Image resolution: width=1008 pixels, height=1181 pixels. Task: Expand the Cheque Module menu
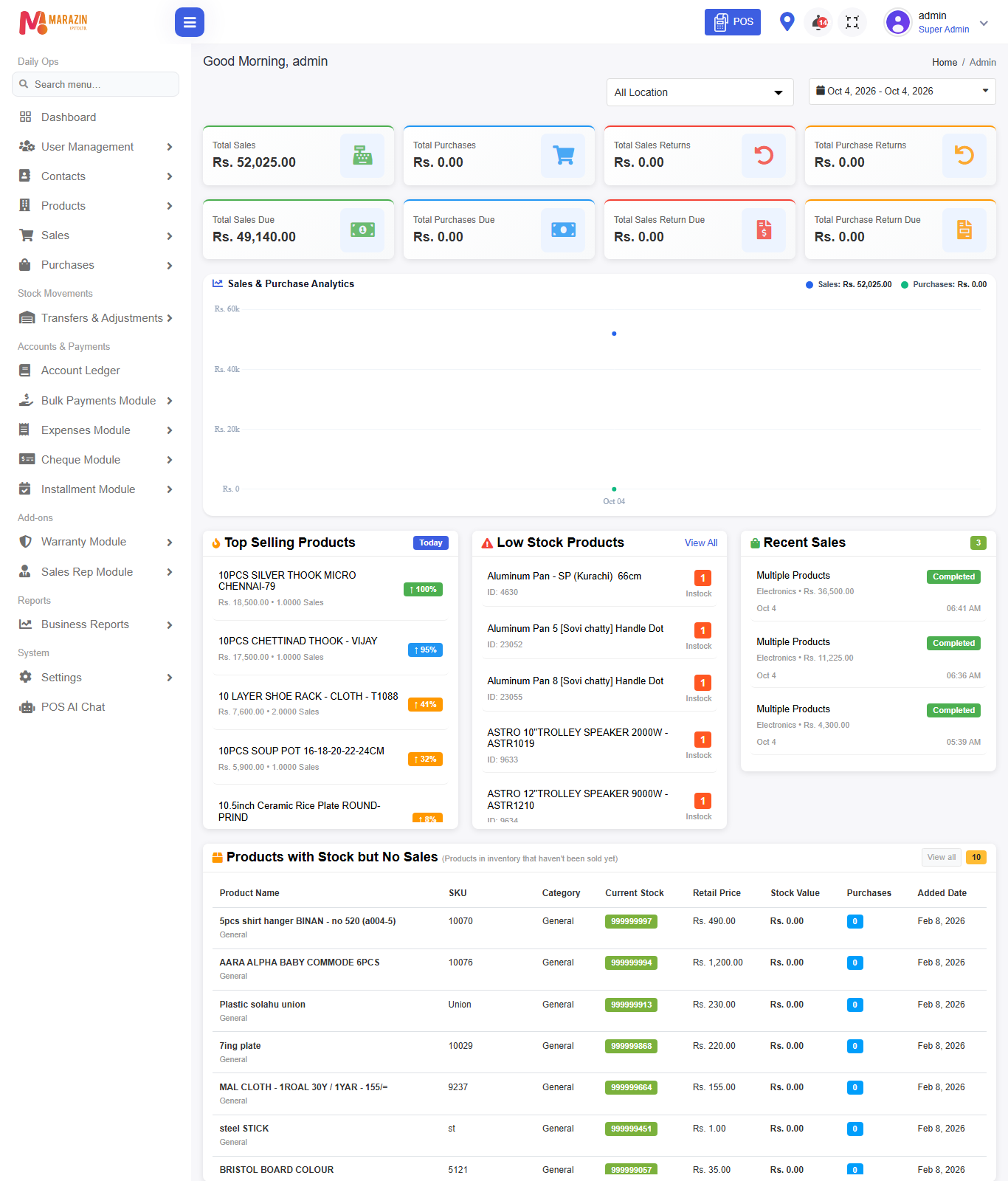(96, 460)
